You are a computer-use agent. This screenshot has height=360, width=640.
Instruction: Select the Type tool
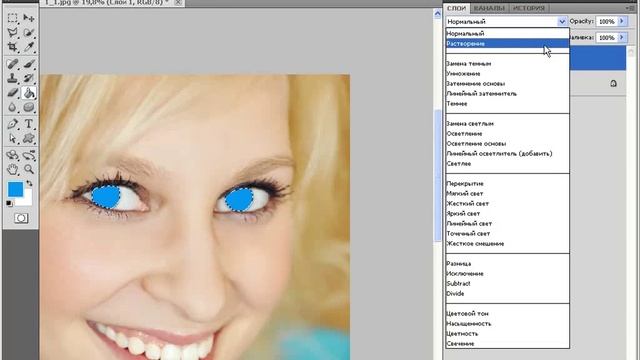29,124
